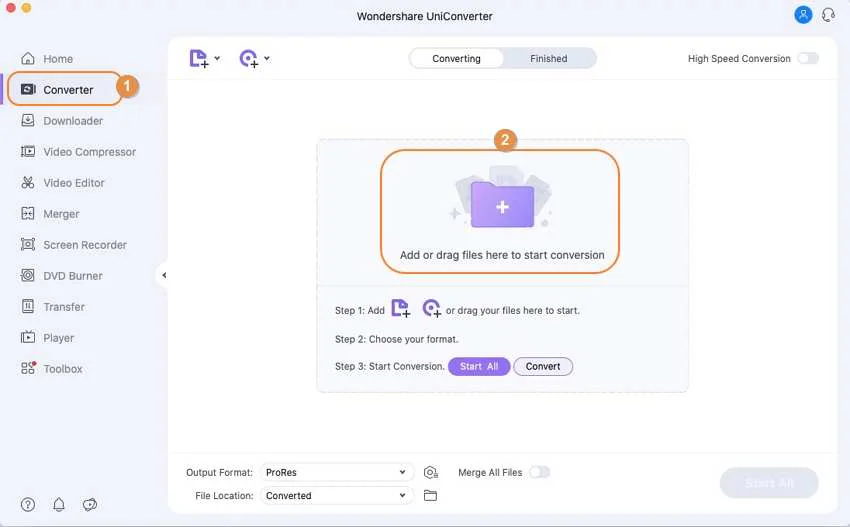The width and height of the screenshot is (850, 527).
Task: Toggle High Speed Conversion switch
Action: point(808,58)
